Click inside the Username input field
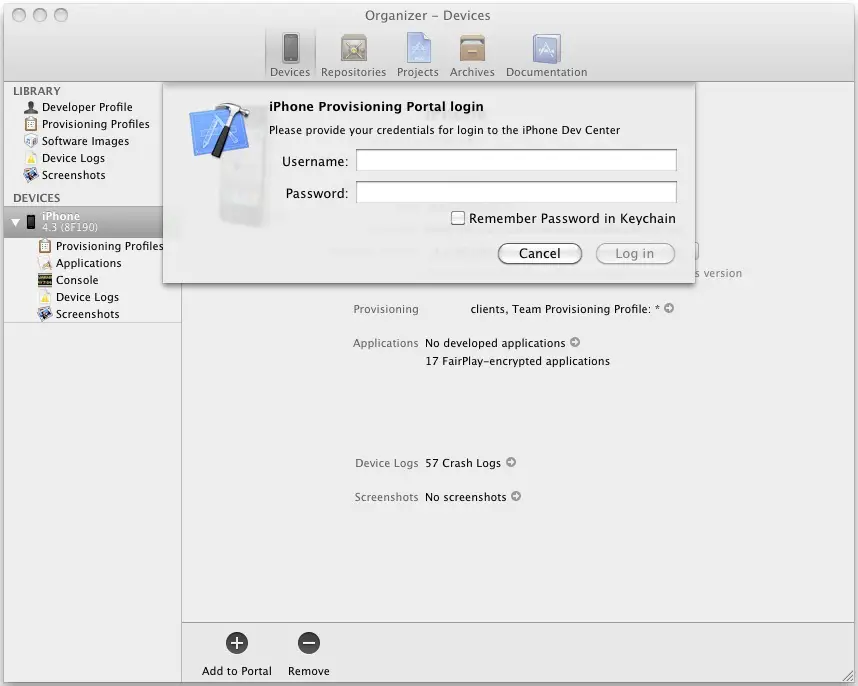The image size is (858, 686). pyautogui.click(x=516, y=159)
